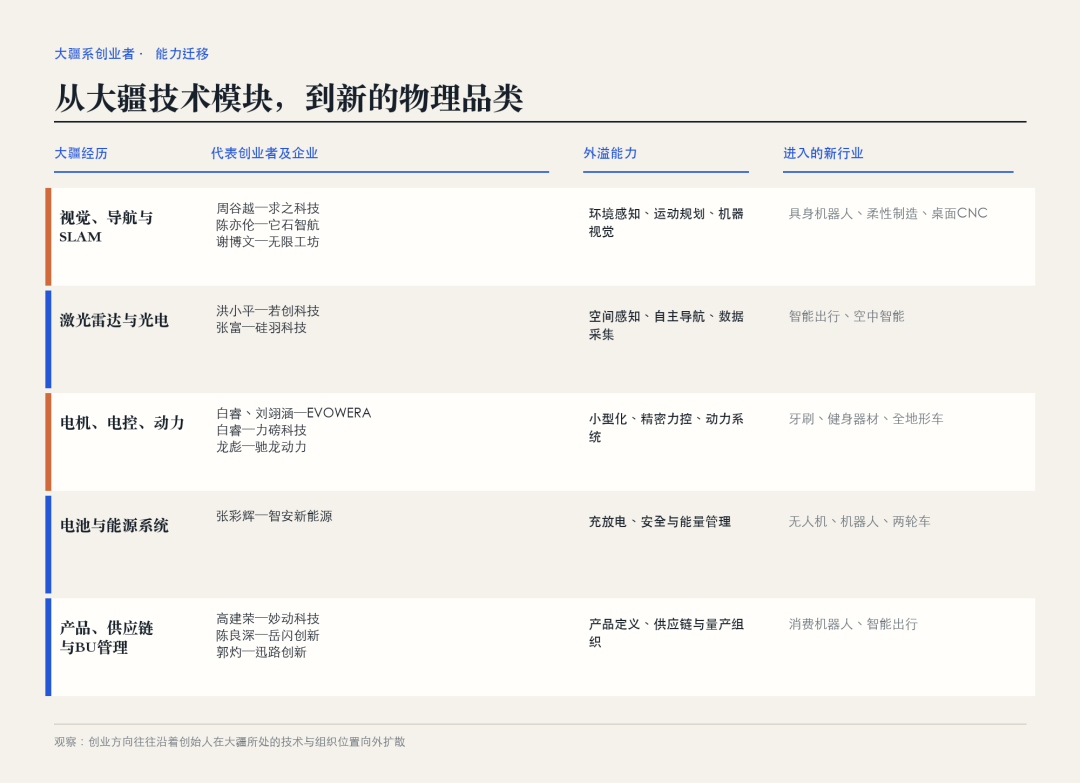Click 周谷越—求之科技
1080x783 pixels.
click(268, 208)
